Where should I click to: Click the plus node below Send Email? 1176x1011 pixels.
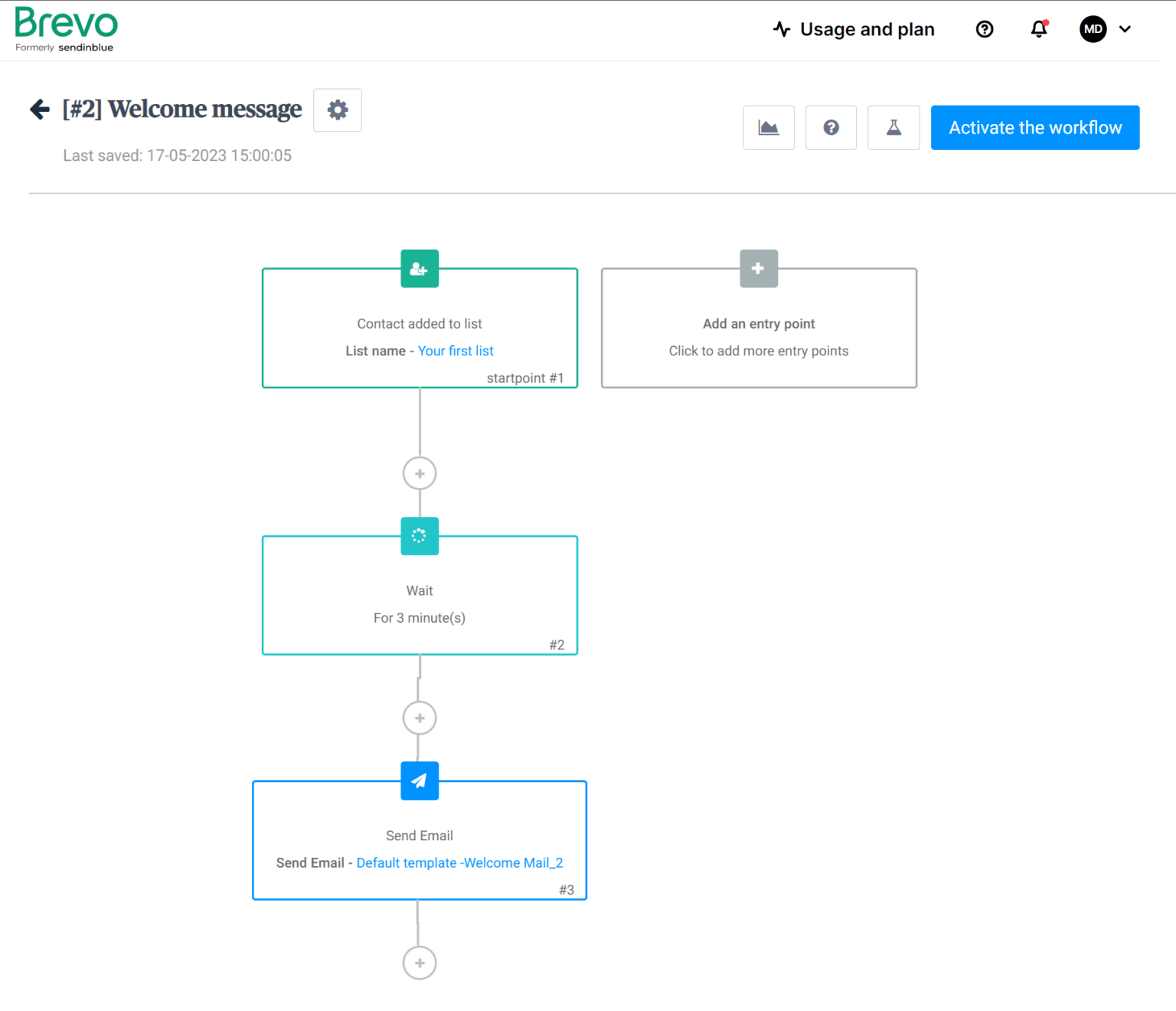coord(419,963)
